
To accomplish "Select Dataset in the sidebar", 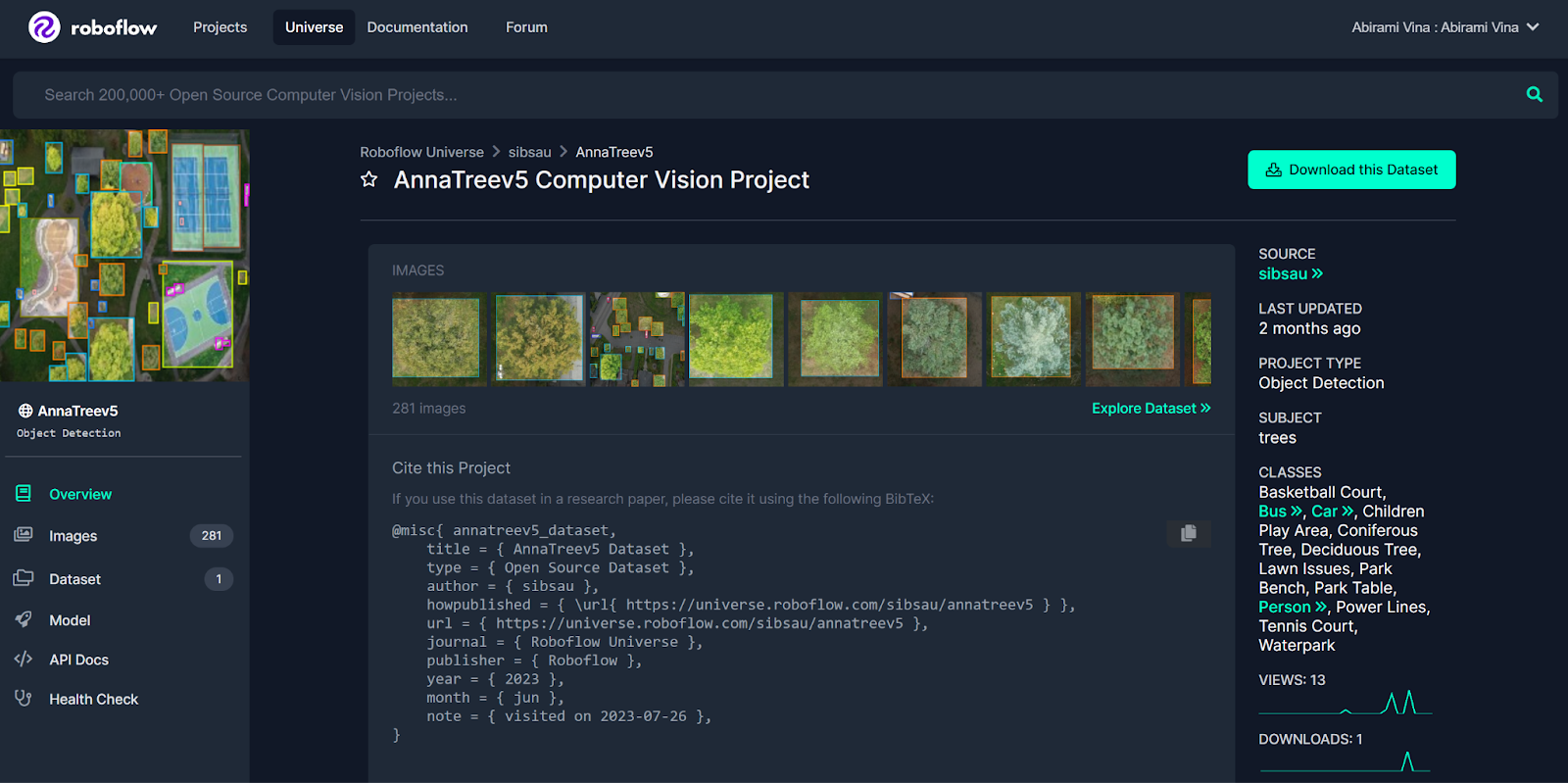I will (75, 579).
